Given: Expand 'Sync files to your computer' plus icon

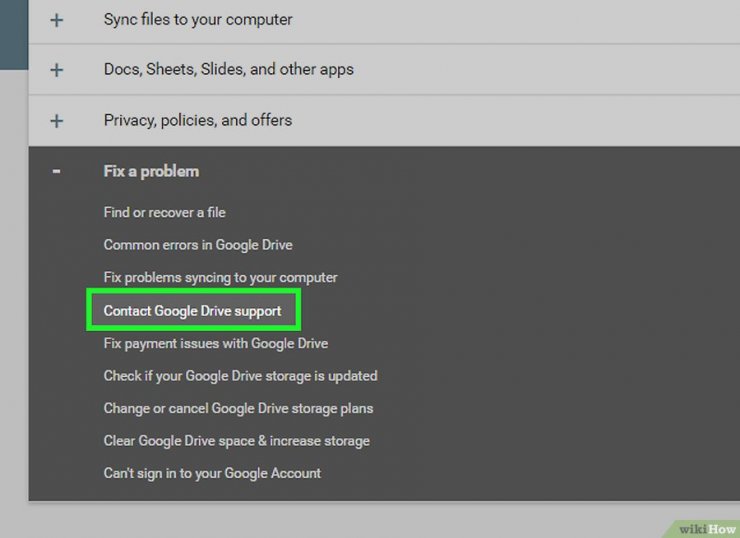Looking at the screenshot, I should [x=57, y=20].
